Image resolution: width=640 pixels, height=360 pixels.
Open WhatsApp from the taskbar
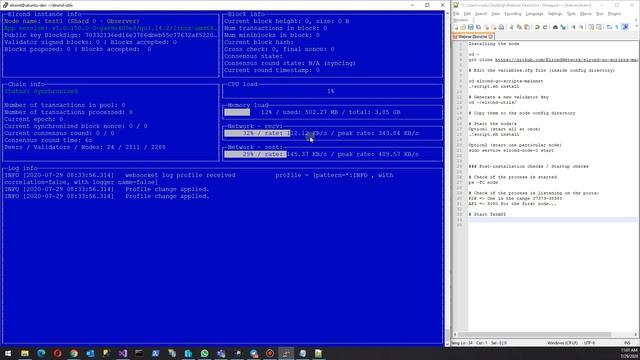[x=204, y=353]
